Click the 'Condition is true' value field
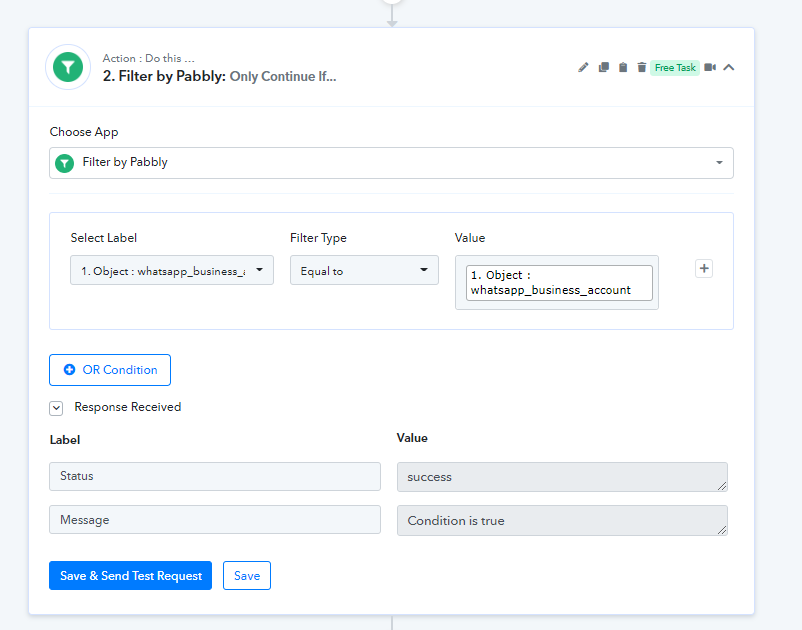Viewport: 802px width, 630px height. (x=562, y=521)
